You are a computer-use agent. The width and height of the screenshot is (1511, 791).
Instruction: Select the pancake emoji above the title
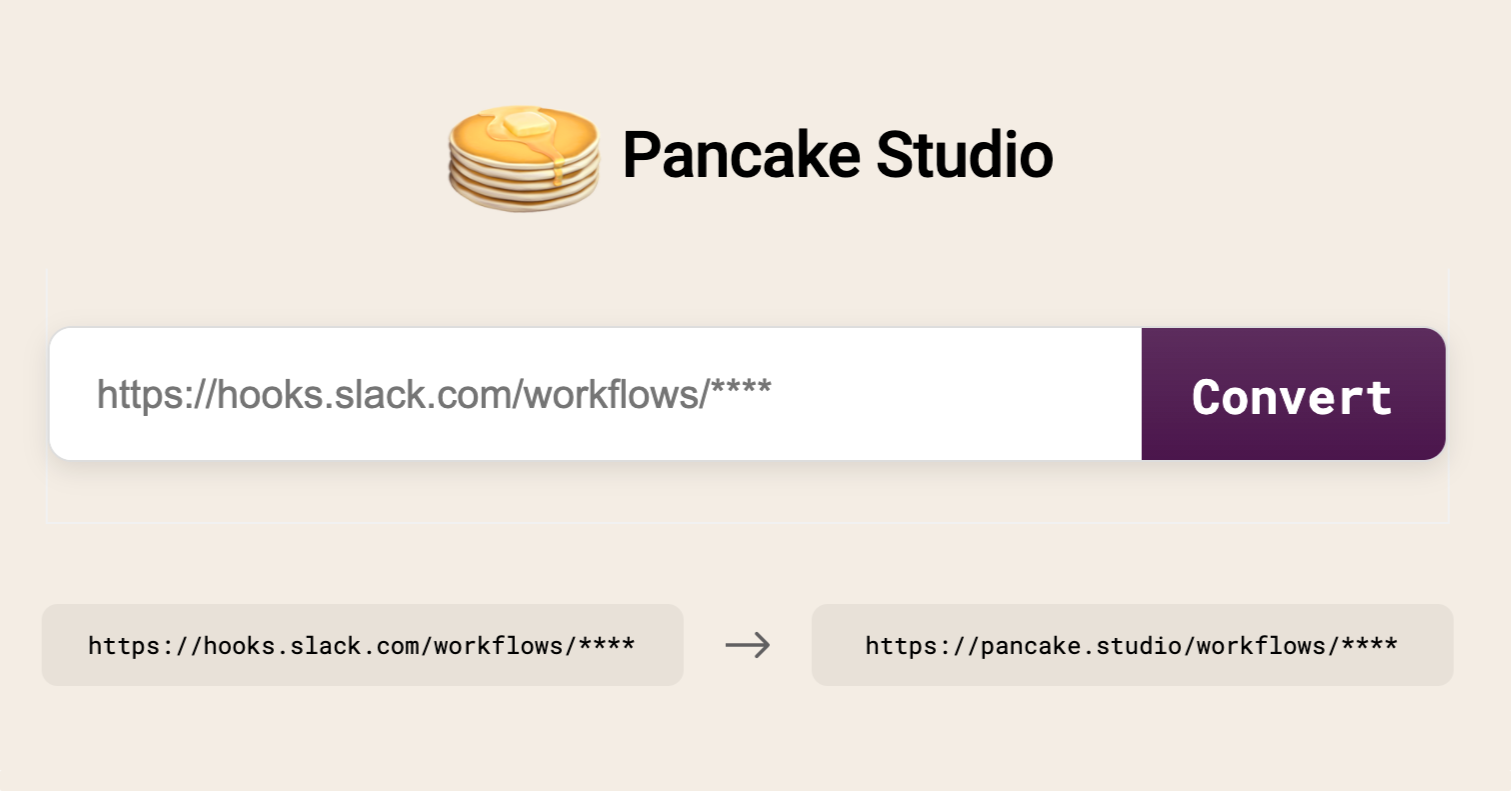[x=522, y=155]
